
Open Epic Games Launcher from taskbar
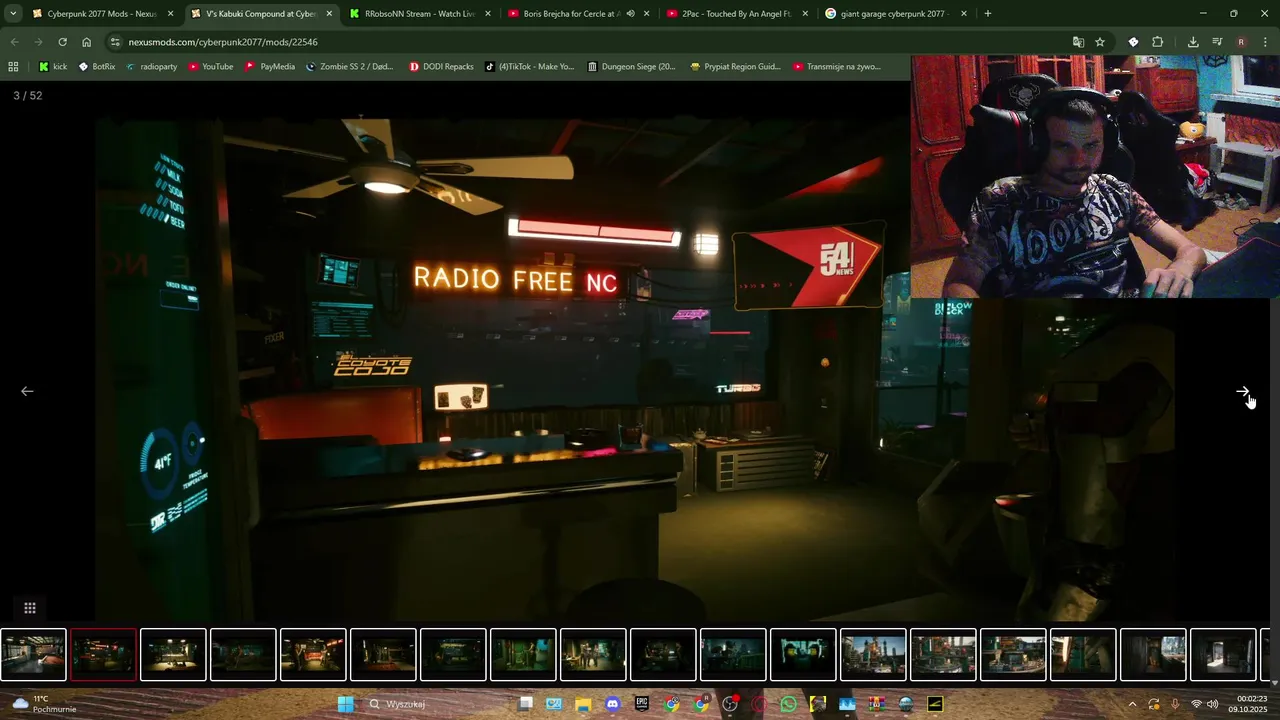pyautogui.click(x=641, y=704)
